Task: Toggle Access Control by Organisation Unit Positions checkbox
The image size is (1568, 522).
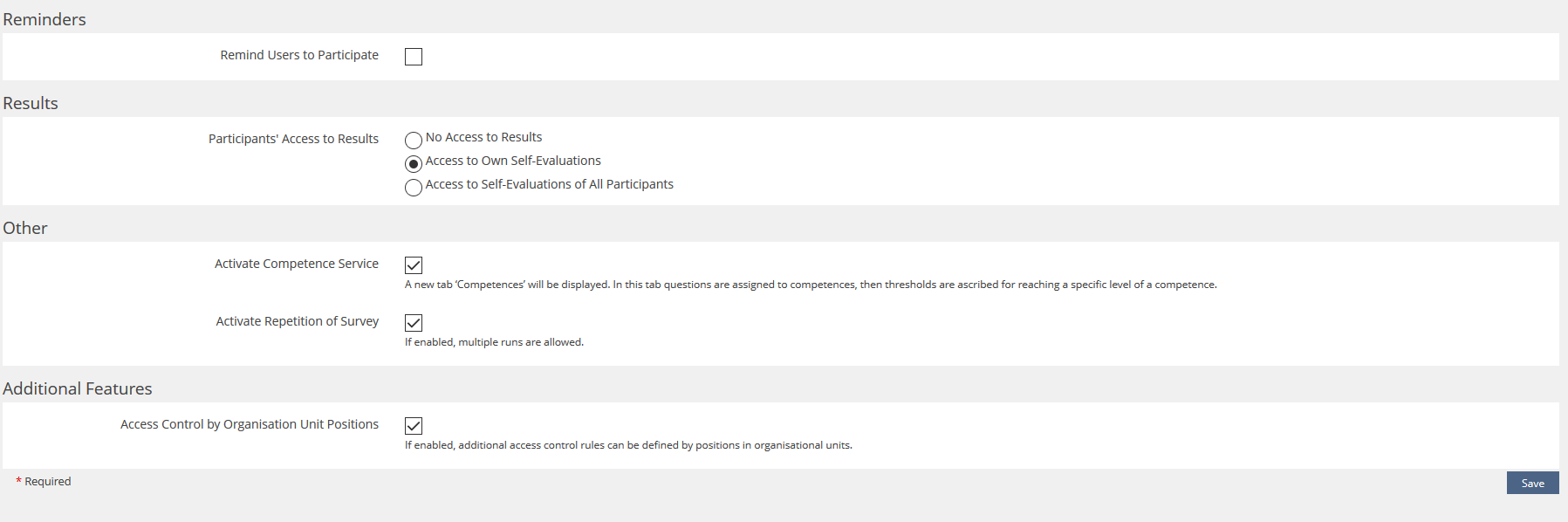Action: click(x=414, y=426)
